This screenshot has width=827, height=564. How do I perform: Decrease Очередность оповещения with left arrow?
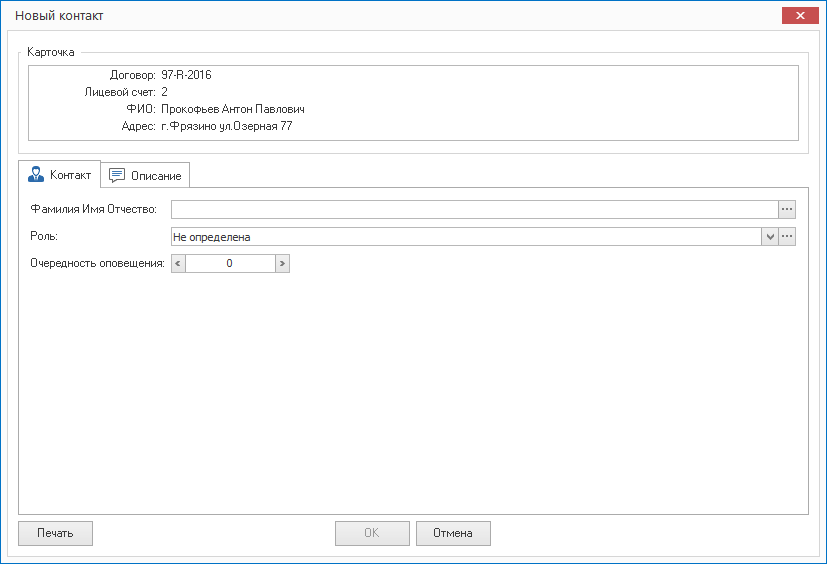tap(178, 263)
